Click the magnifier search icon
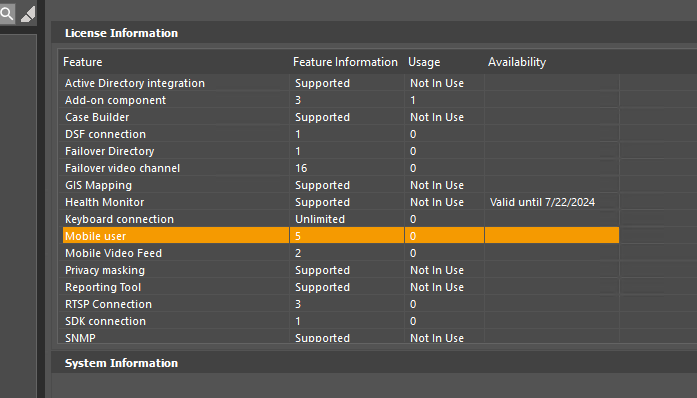 (x=7, y=14)
